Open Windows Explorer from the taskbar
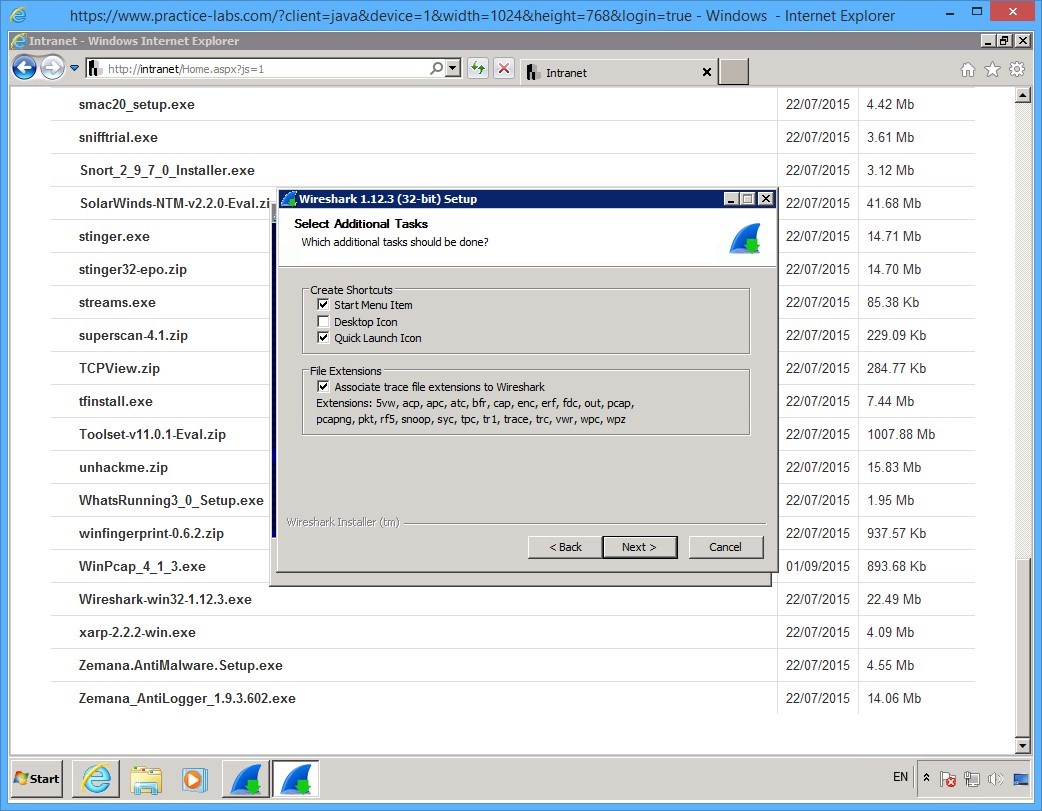 146,778
